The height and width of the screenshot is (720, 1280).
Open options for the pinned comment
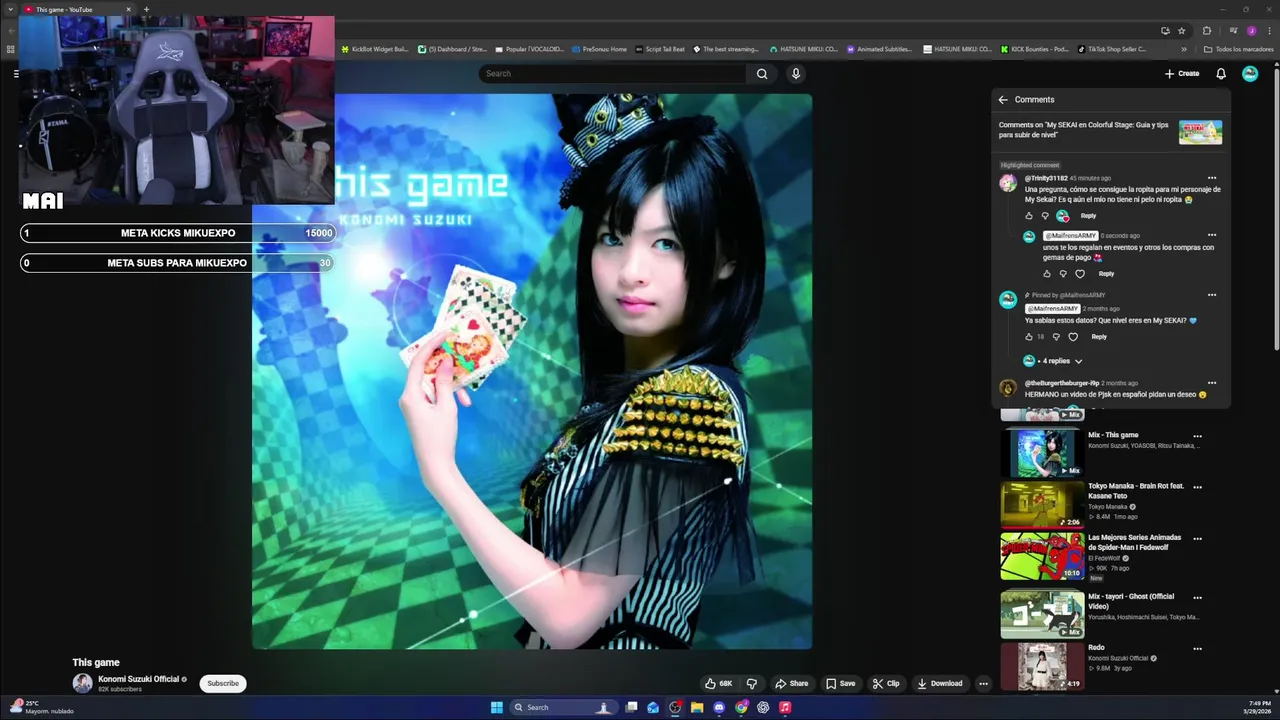1212,295
